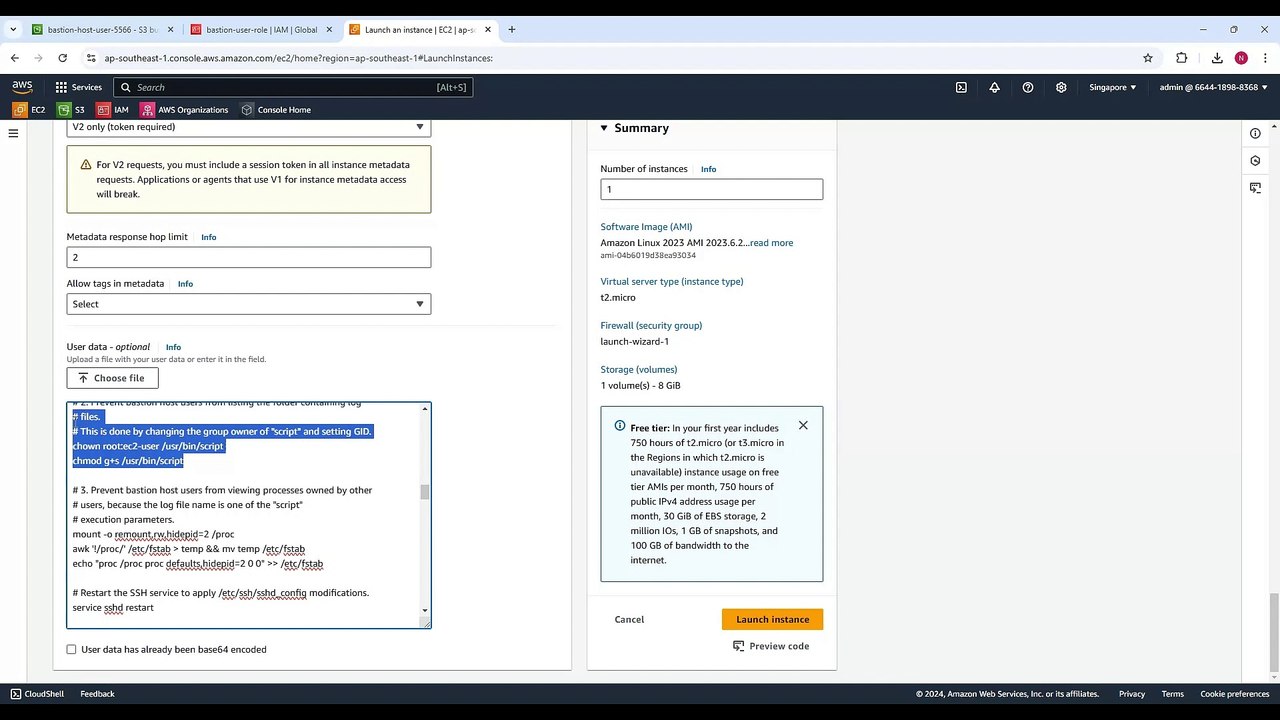Open AWS Organizations shortcut
The width and height of the screenshot is (1280, 720).
[185, 110]
